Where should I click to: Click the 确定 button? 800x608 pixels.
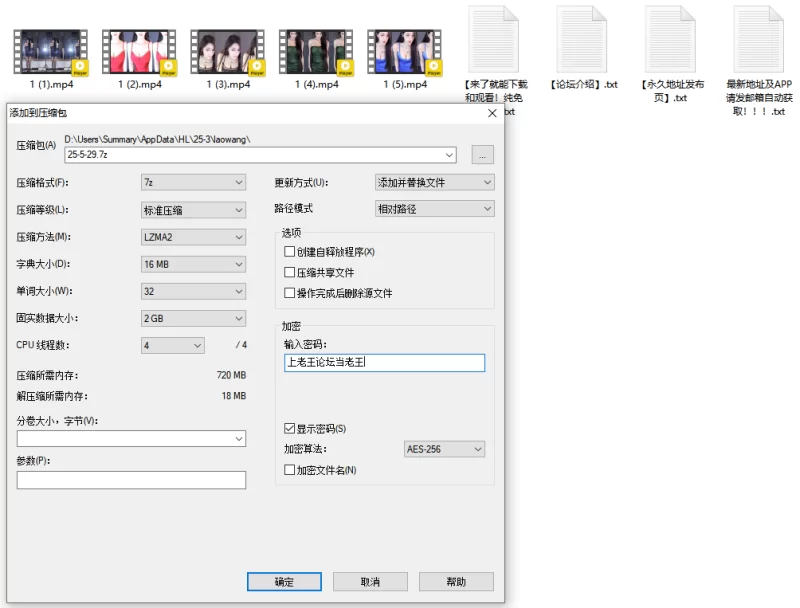point(284,581)
